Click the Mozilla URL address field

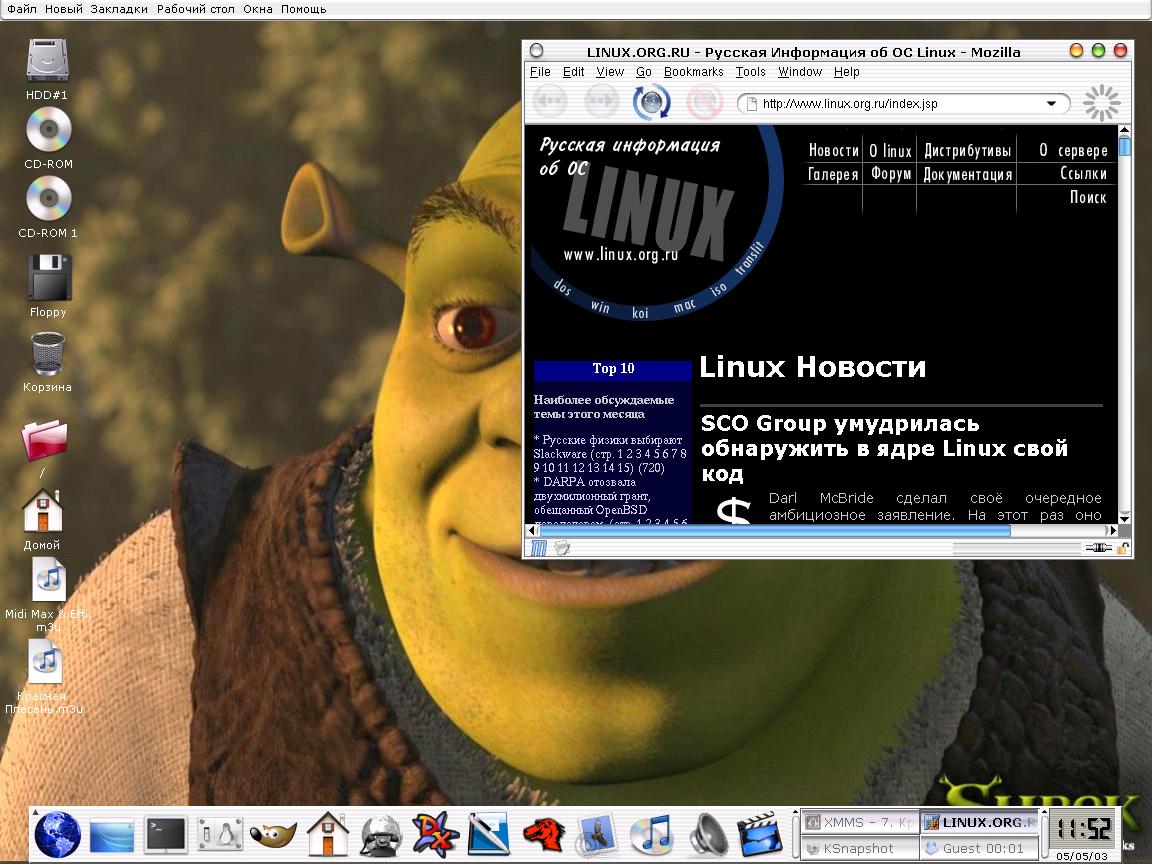pos(903,104)
